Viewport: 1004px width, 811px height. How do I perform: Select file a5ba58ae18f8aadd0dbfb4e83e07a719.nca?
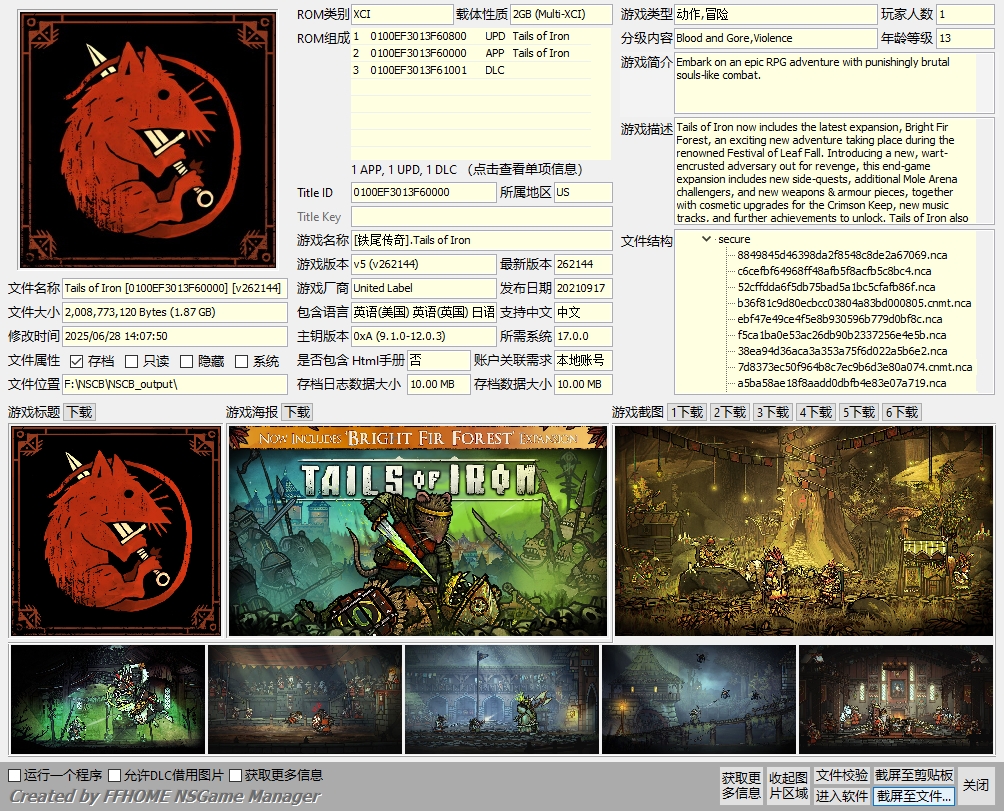(841, 383)
